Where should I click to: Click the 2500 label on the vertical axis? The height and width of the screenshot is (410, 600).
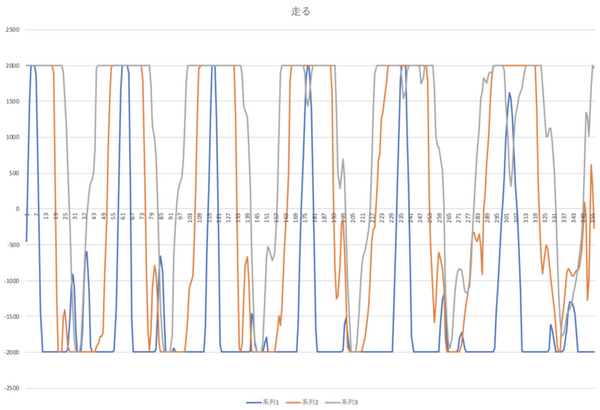pos(13,31)
